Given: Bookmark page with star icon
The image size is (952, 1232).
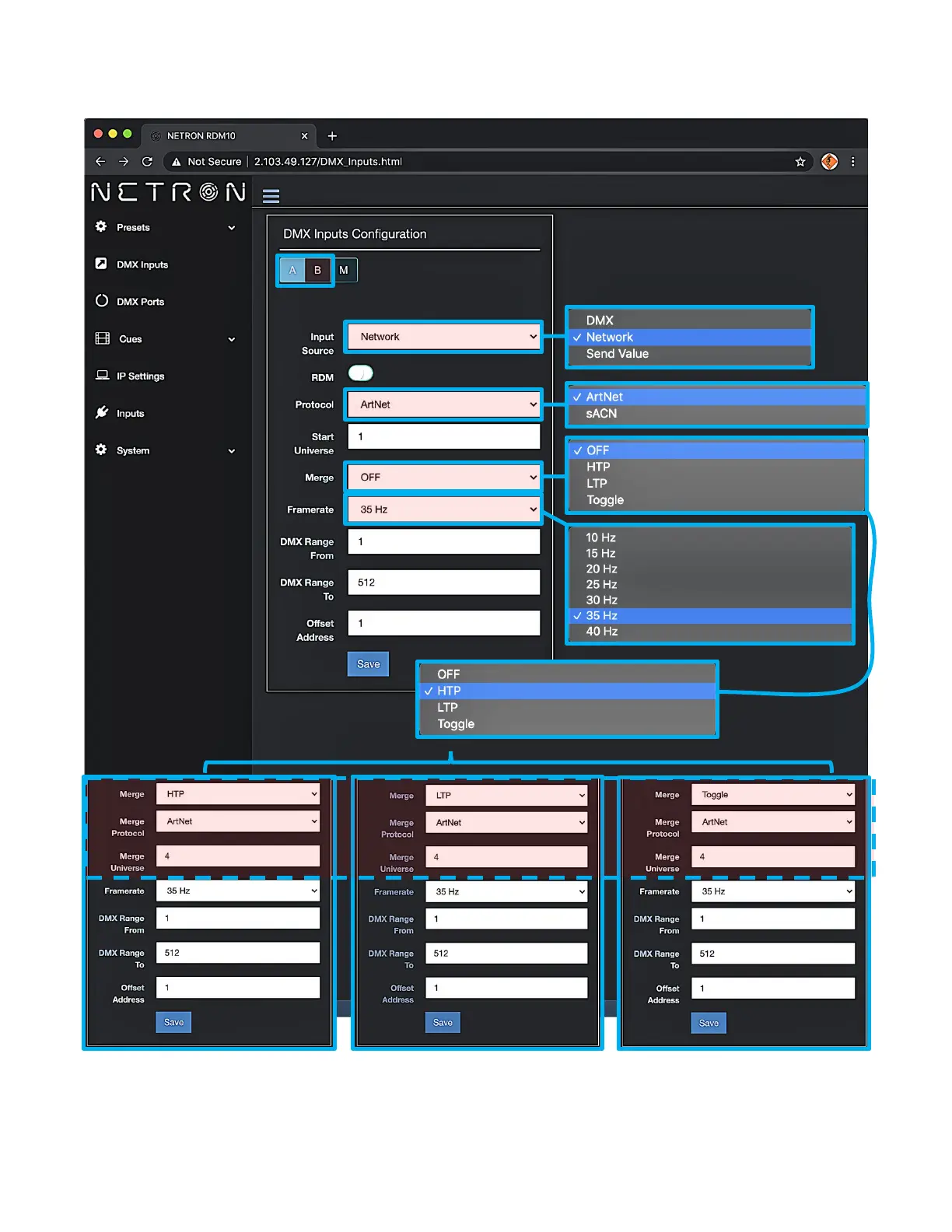Looking at the screenshot, I should [x=800, y=162].
